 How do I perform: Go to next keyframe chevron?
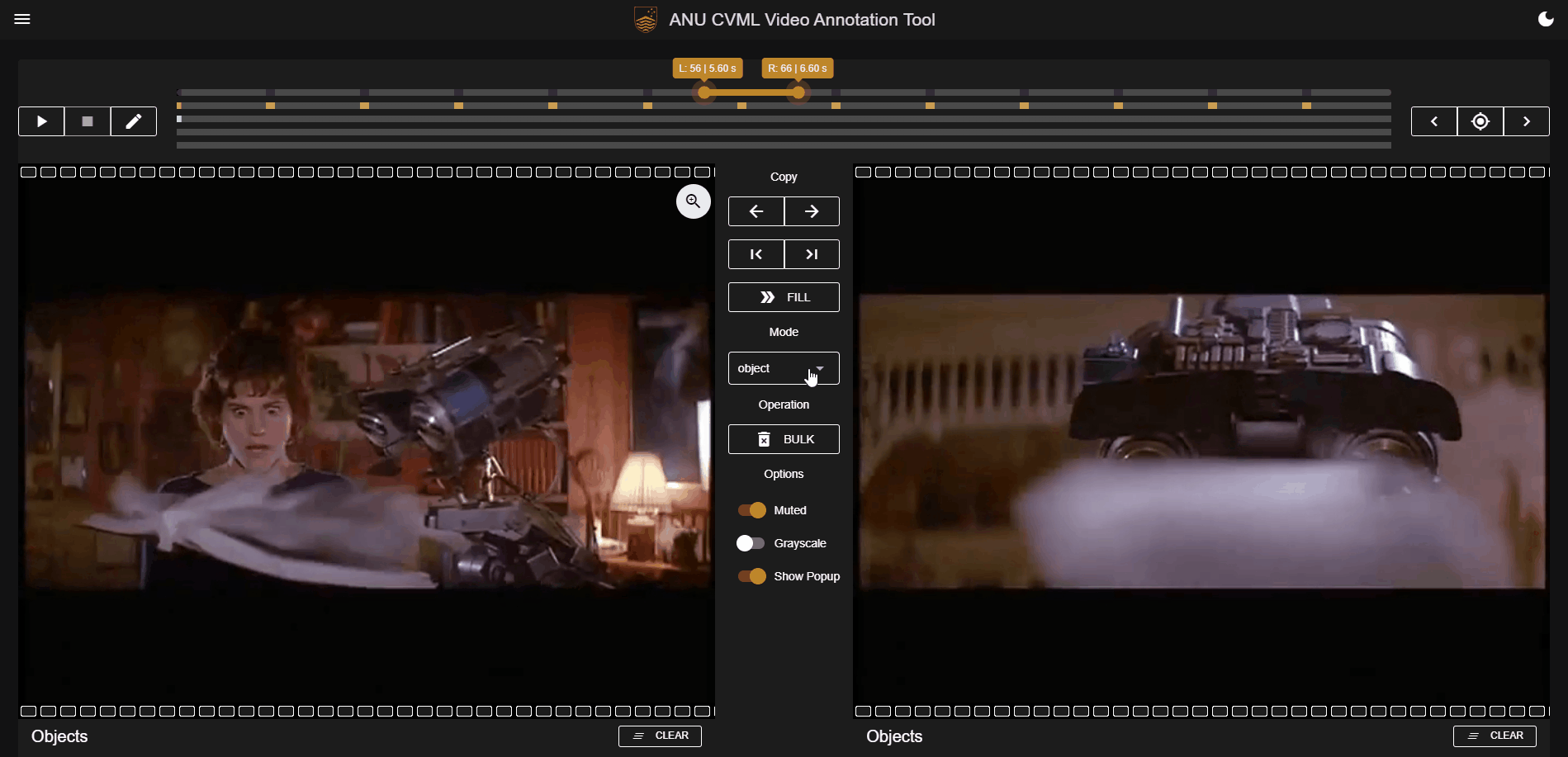pos(1527,121)
